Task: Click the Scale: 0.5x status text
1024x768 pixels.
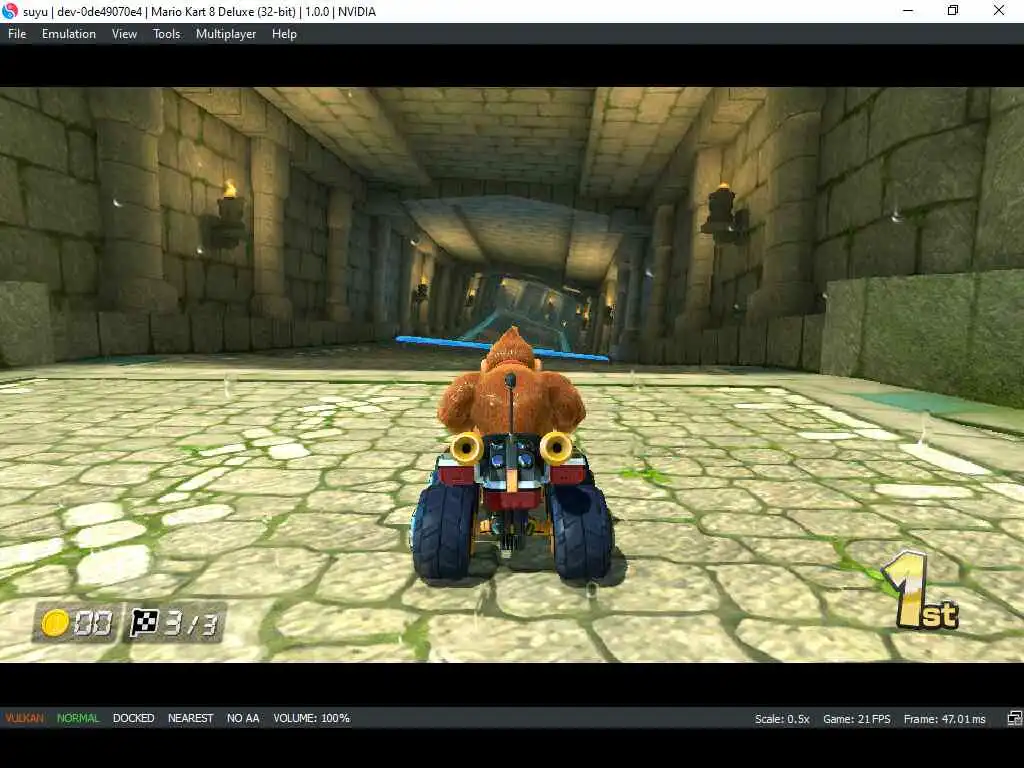Action: coord(782,719)
